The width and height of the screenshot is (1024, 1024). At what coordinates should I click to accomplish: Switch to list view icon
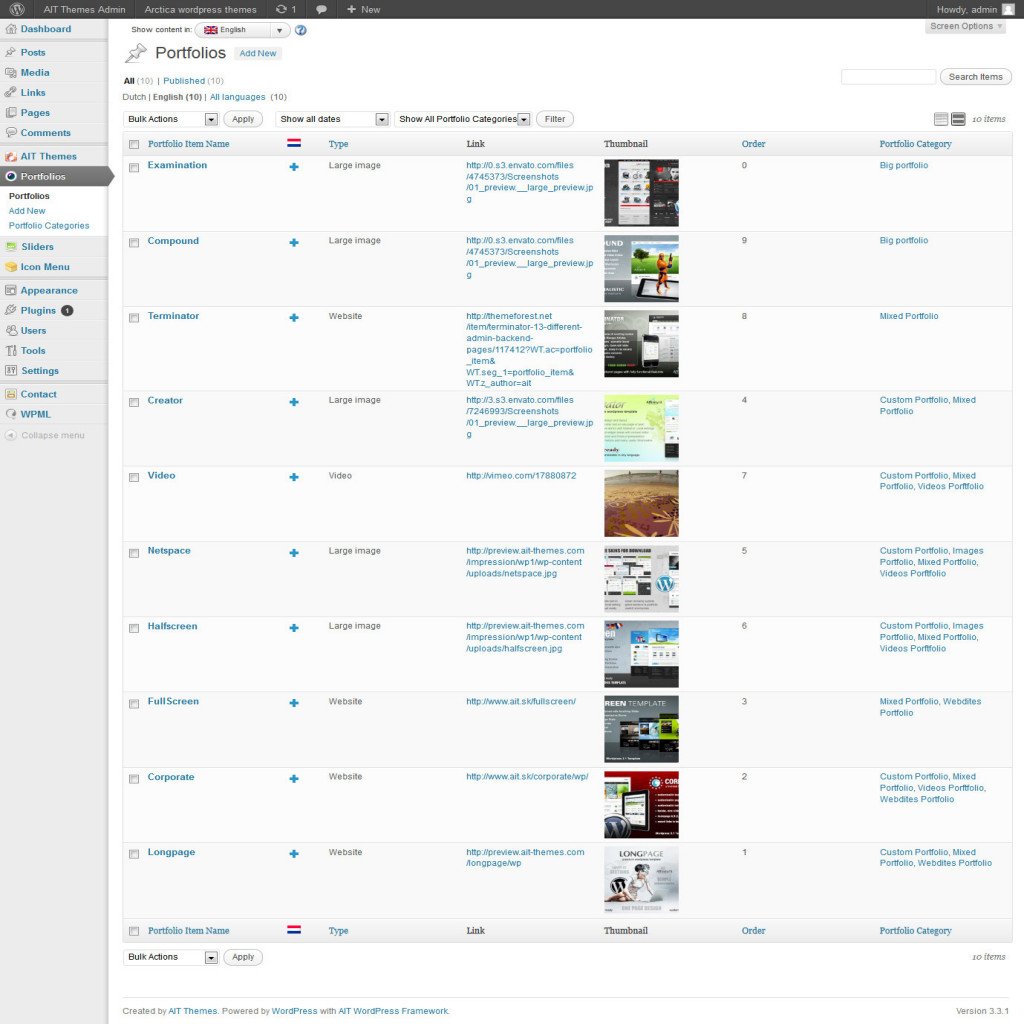[x=941, y=119]
